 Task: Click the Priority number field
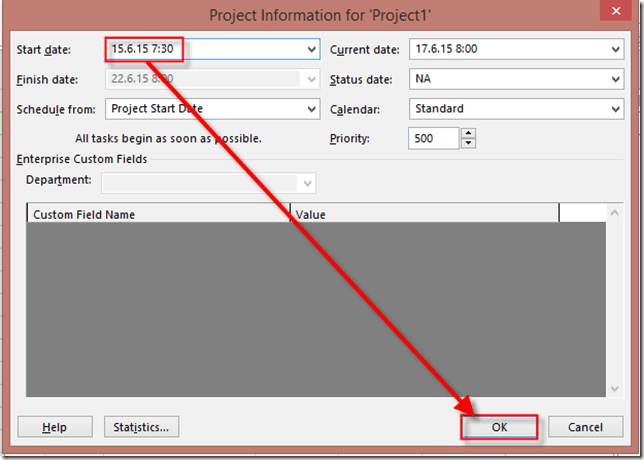point(433,139)
